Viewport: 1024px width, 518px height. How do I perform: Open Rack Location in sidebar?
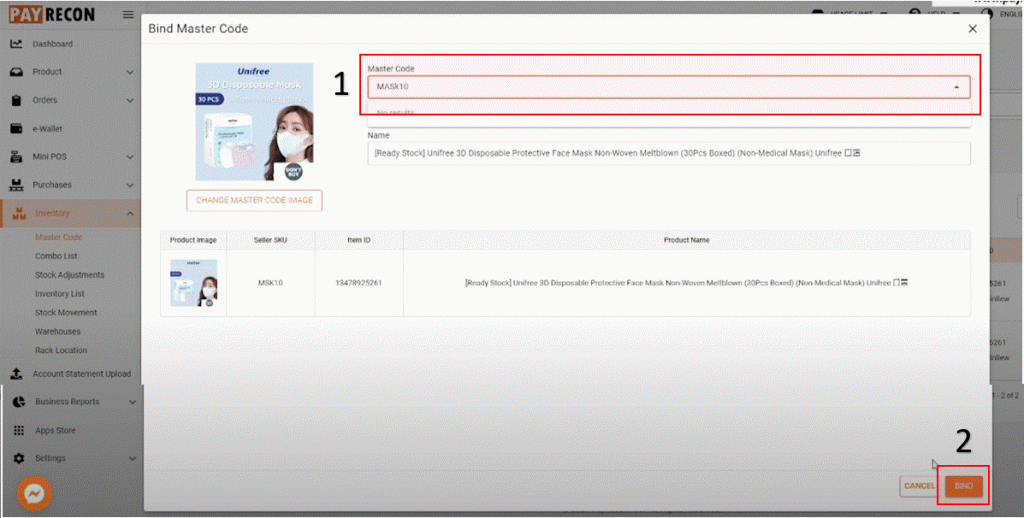coord(61,350)
